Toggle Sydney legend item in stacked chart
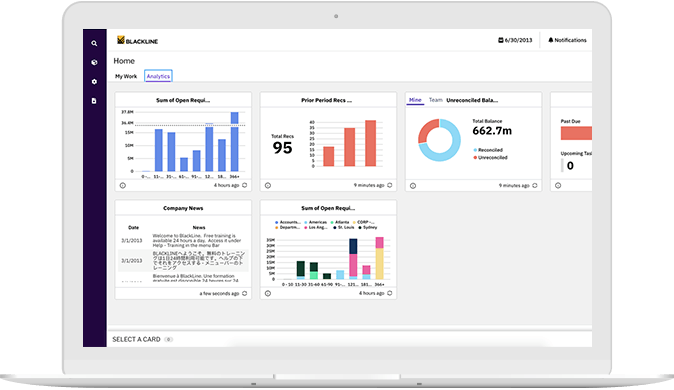The height and width of the screenshot is (390, 674). pyautogui.click(x=368, y=227)
